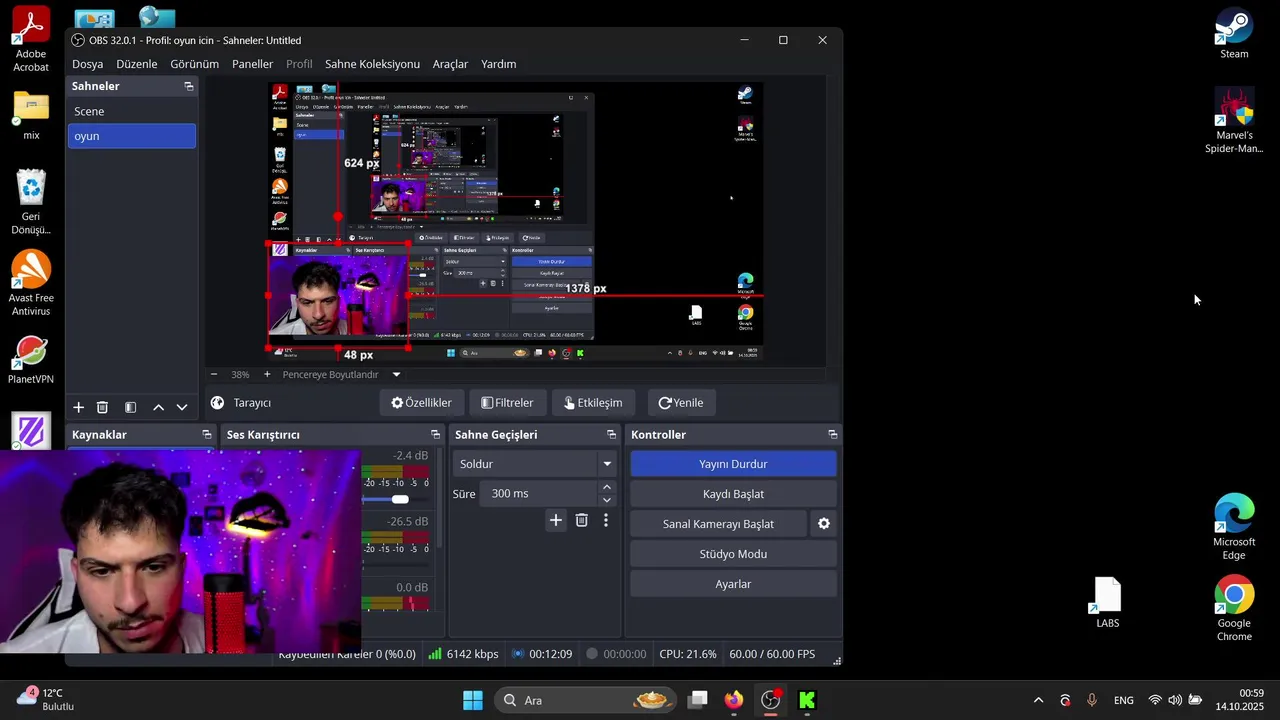Move scene down with the down arrow
The height and width of the screenshot is (720, 1280).
182,407
